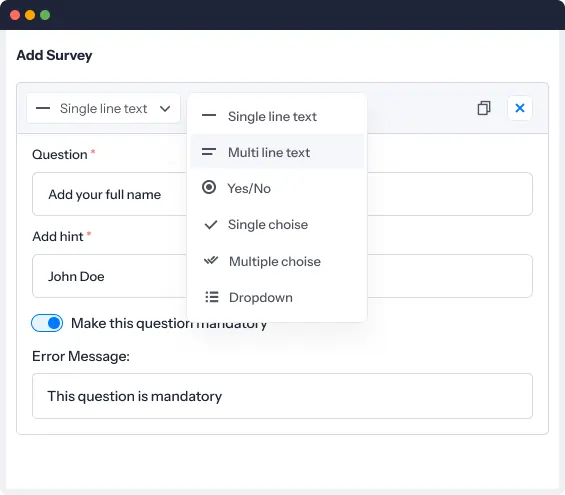Click the red close window dot
This screenshot has height=495, width=565.
click(15, 15)
